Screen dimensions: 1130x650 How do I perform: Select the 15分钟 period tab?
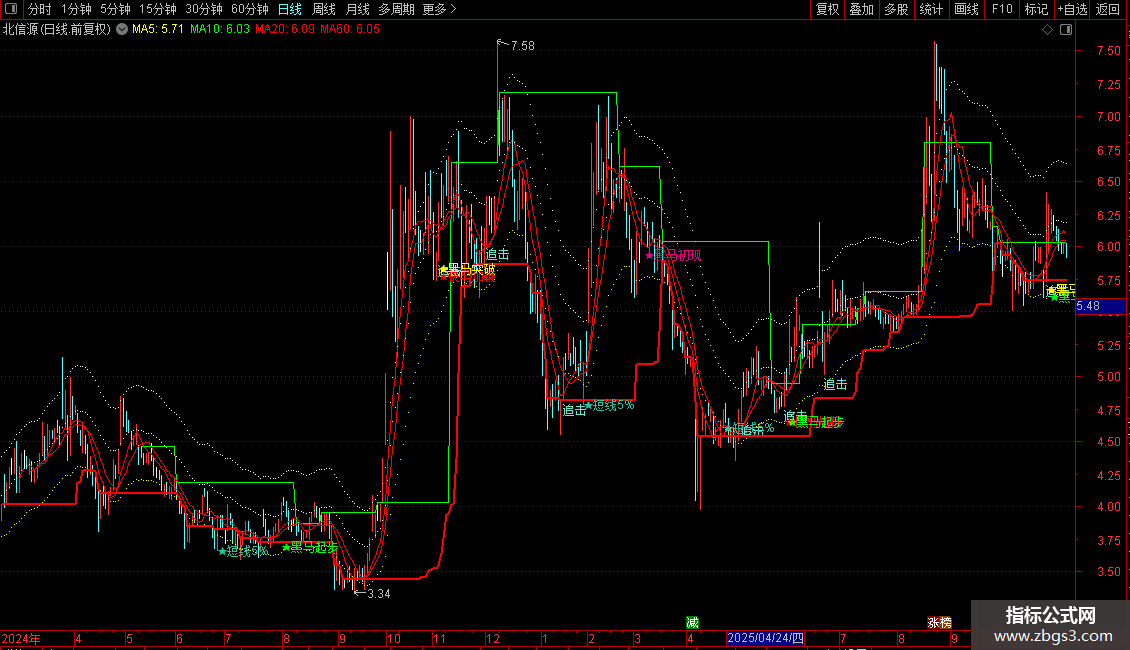157,9
